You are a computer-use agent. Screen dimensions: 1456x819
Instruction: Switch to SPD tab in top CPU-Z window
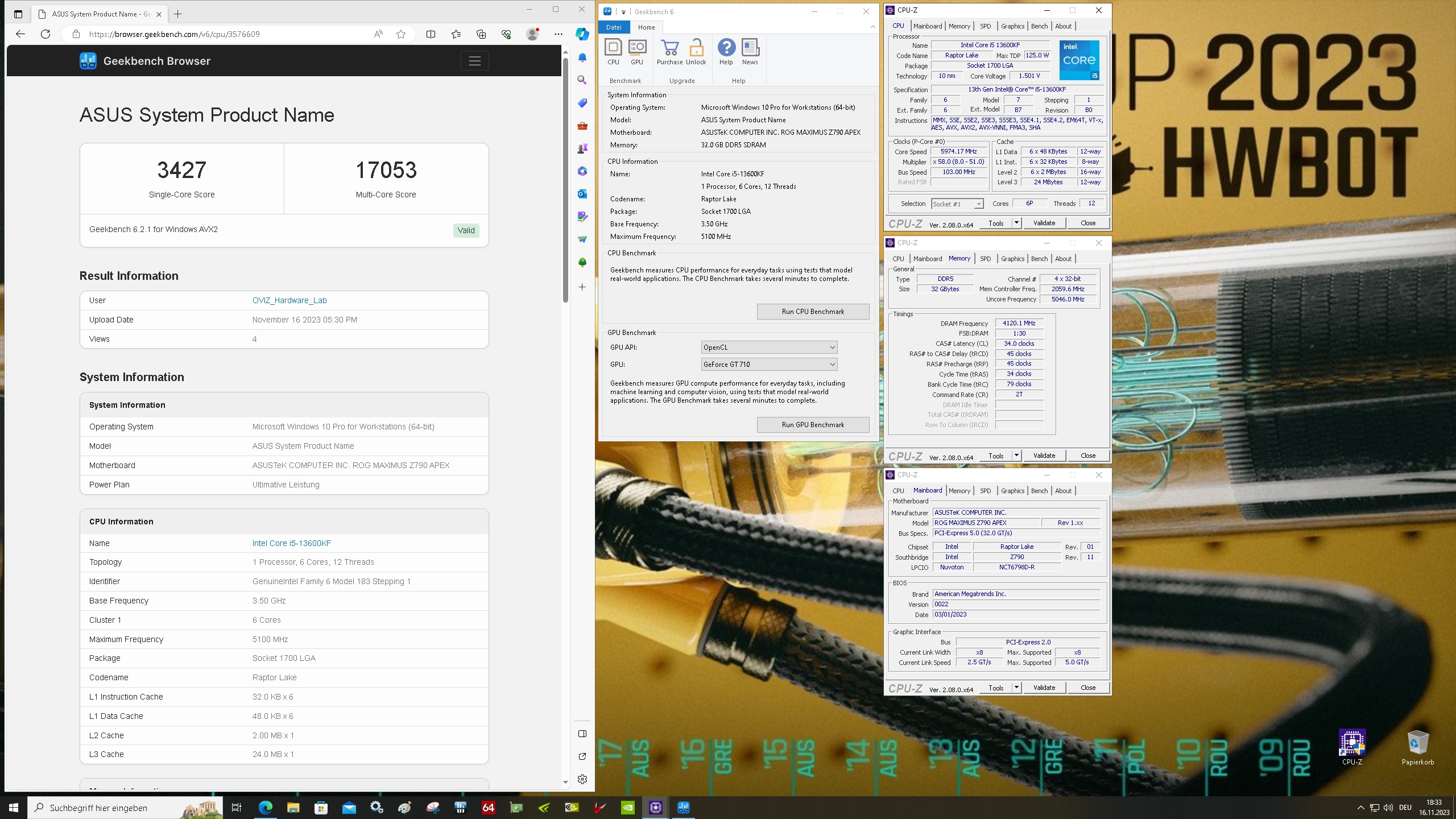click(985, 26)
